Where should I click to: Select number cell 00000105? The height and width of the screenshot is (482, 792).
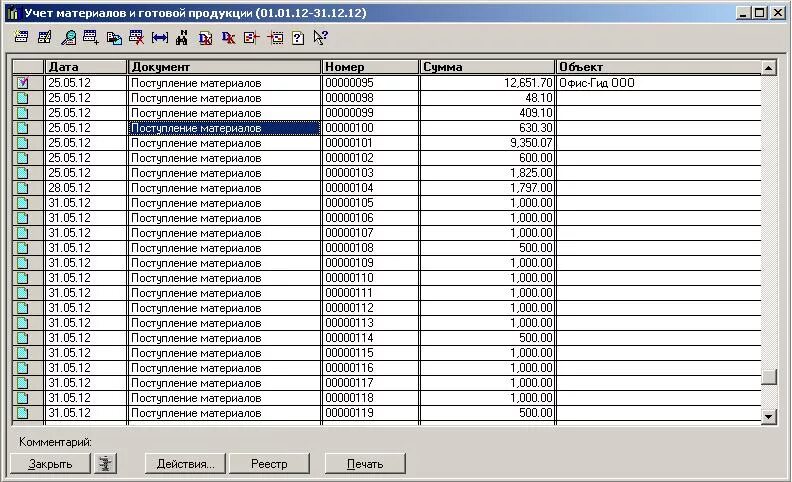pos(371,203)
